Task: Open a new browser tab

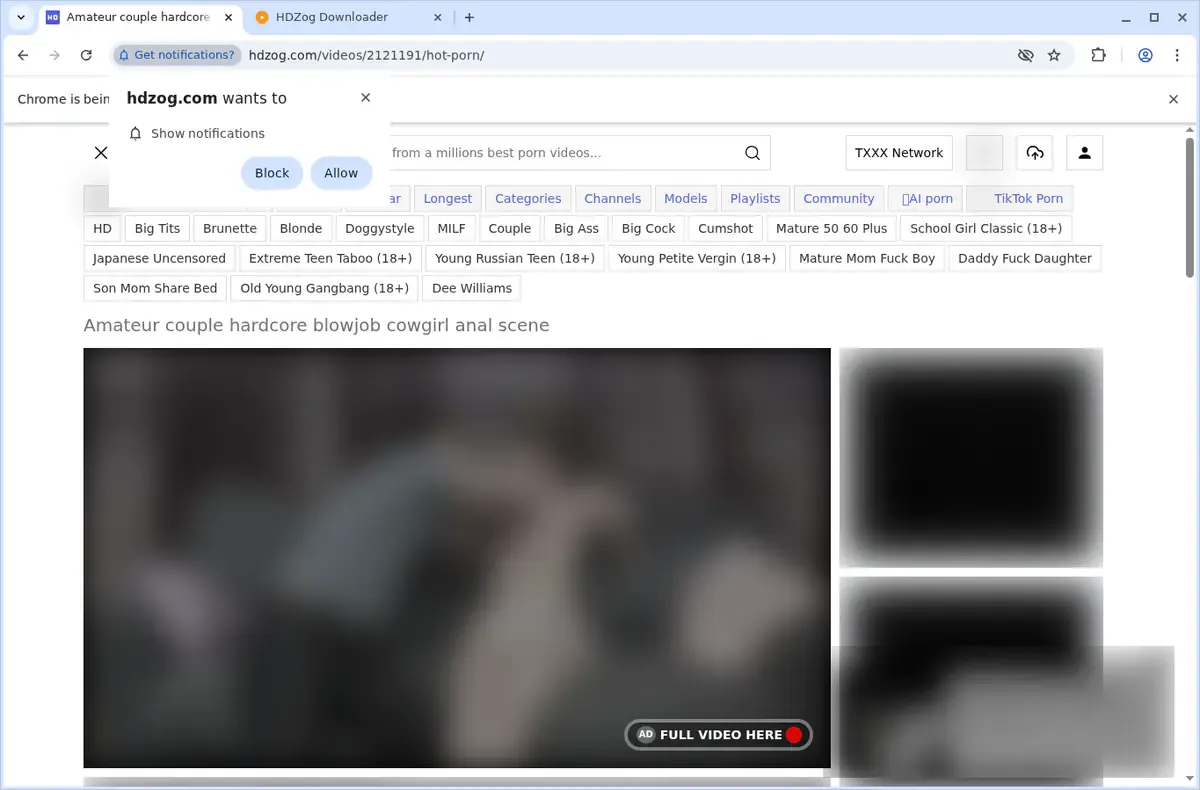Action: coord(470,17)
